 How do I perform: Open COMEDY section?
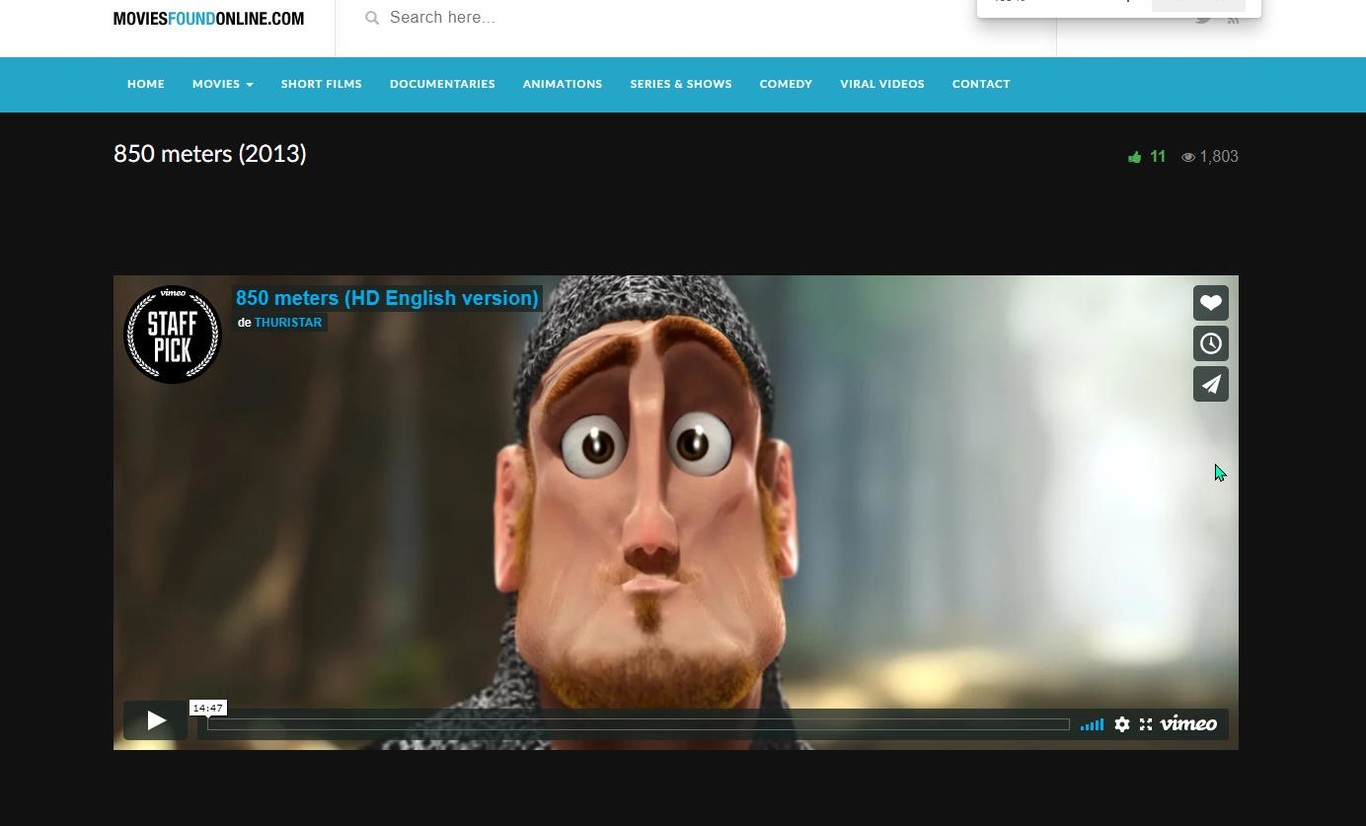786,84
